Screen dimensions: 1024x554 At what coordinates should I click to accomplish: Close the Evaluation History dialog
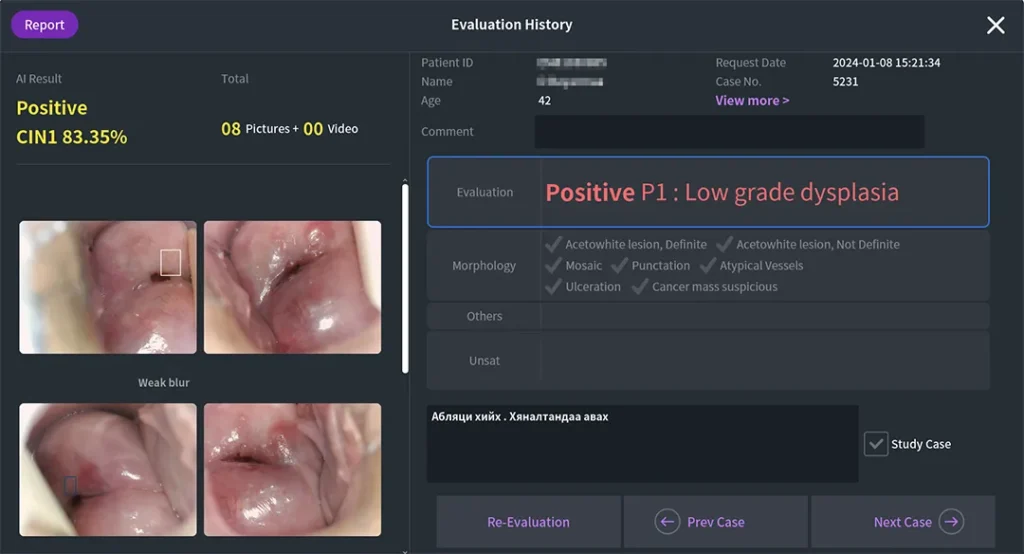point(995,25)
